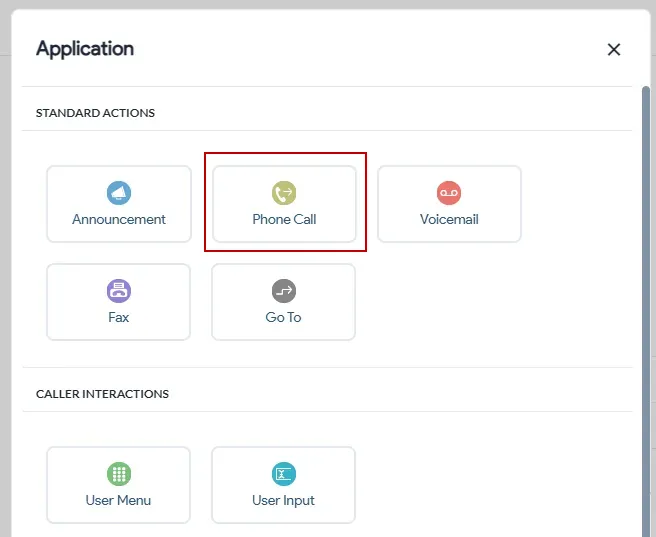This screenshot has width=656, height=537.
Task: Choose the User Menu label text
Action: [x=119, y=500]
